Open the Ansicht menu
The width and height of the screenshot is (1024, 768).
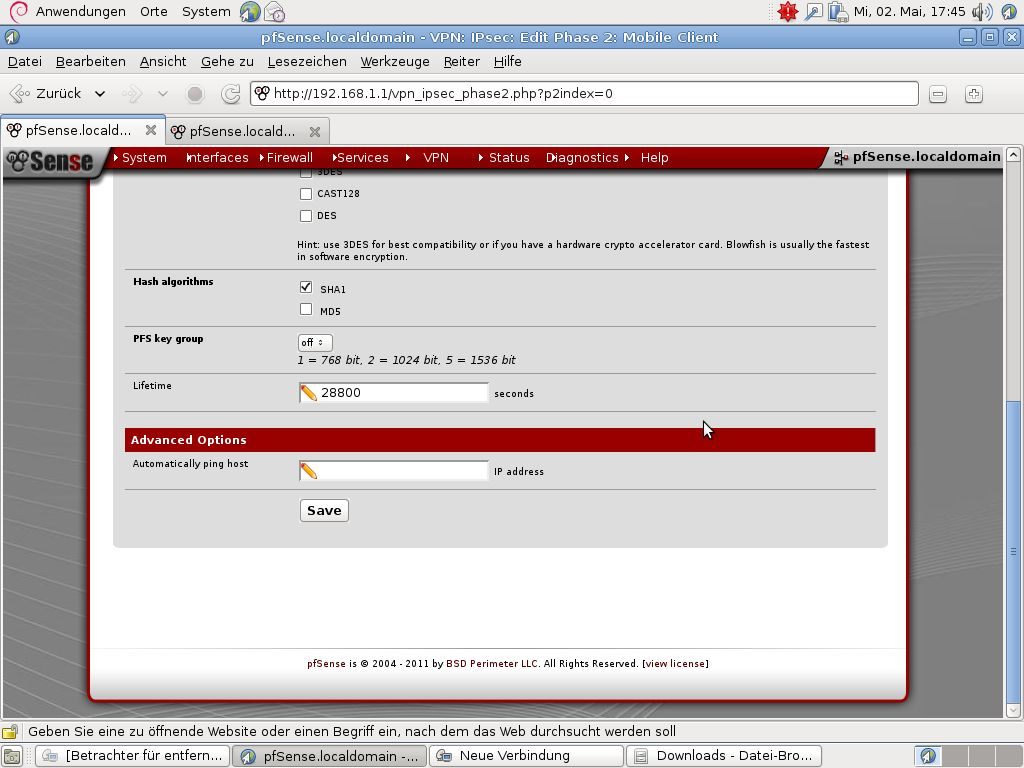coord(163,61)
